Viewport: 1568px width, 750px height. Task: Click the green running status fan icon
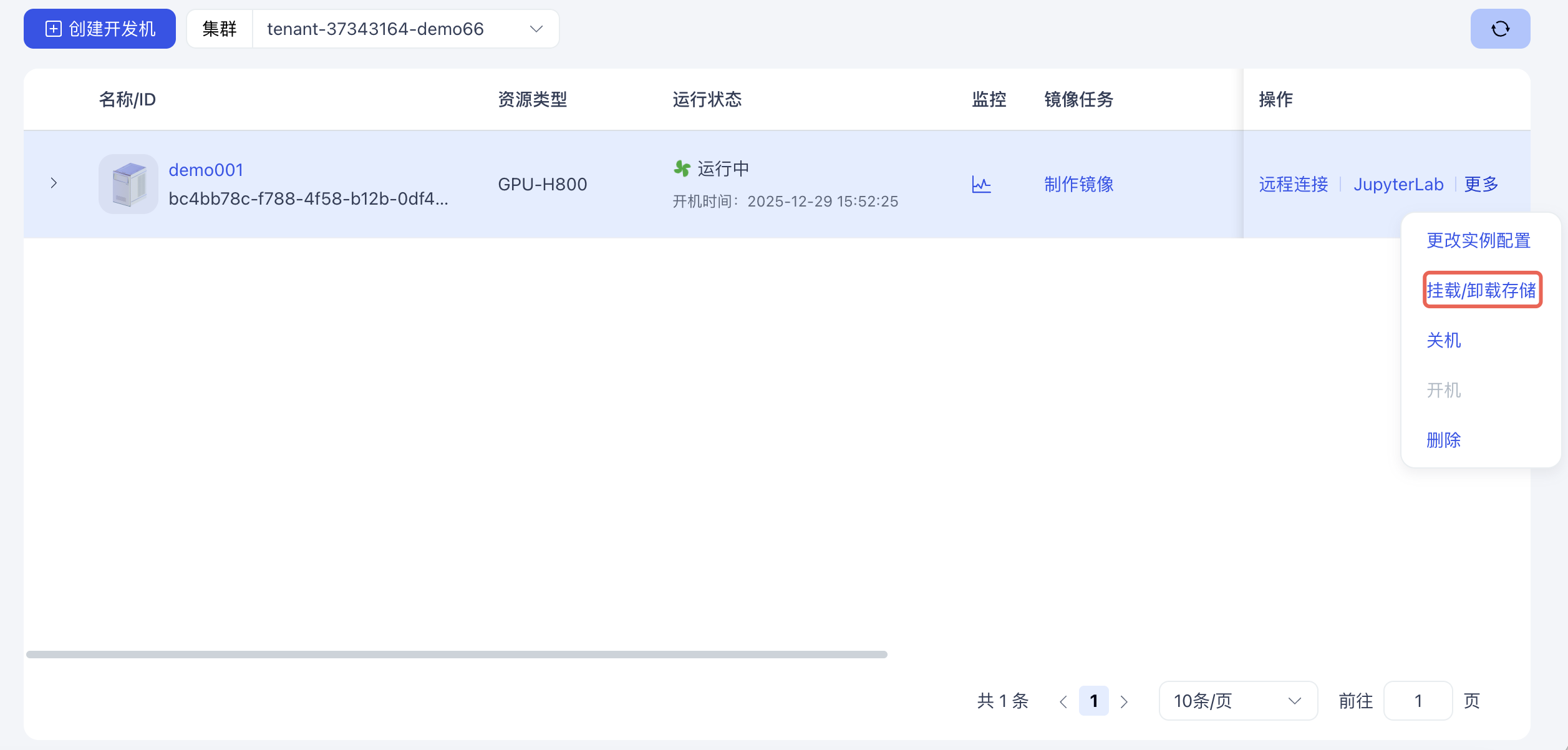tap(682, 168)
